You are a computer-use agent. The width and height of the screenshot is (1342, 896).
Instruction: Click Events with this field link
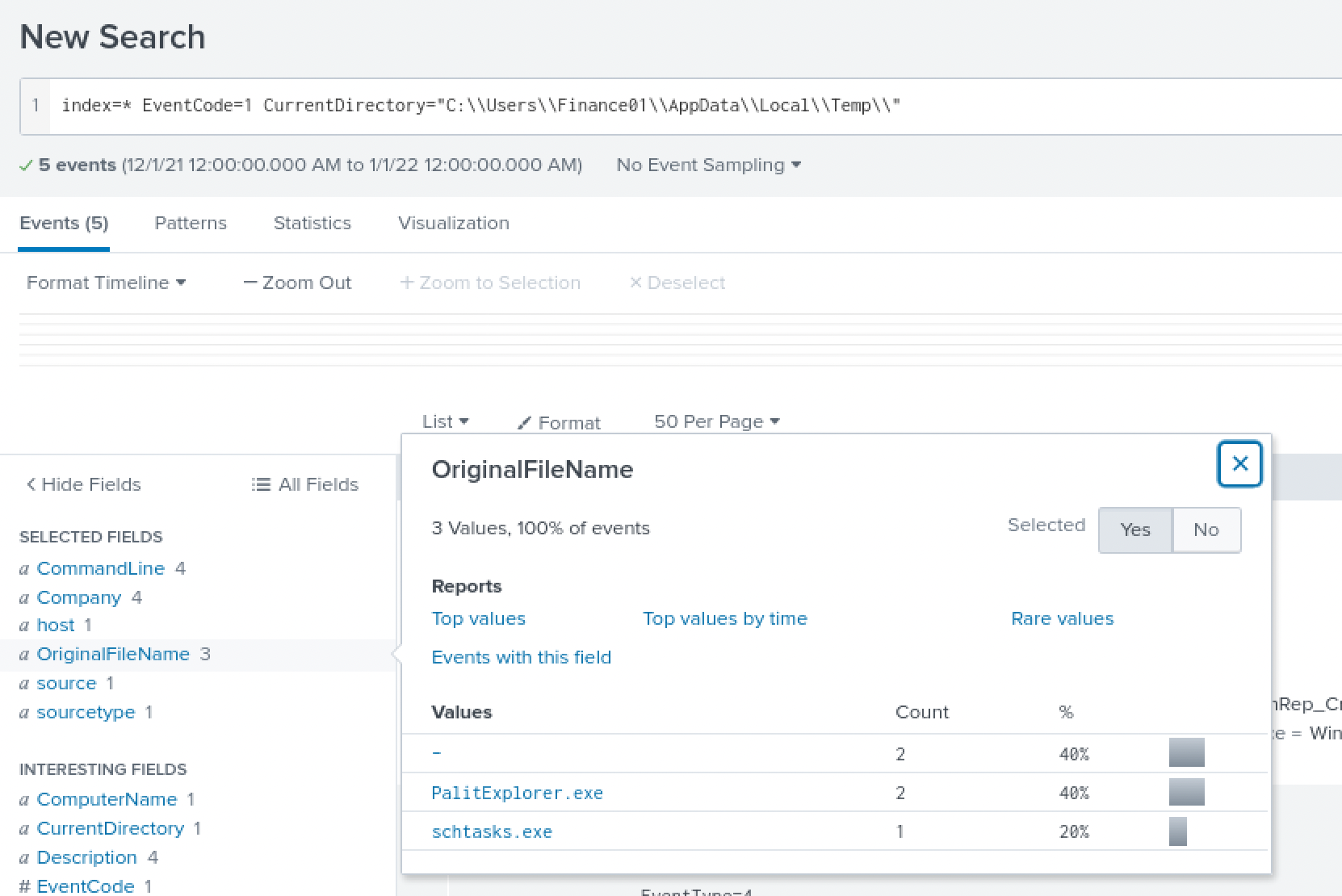pyautogui.click(x=521, y=657)
